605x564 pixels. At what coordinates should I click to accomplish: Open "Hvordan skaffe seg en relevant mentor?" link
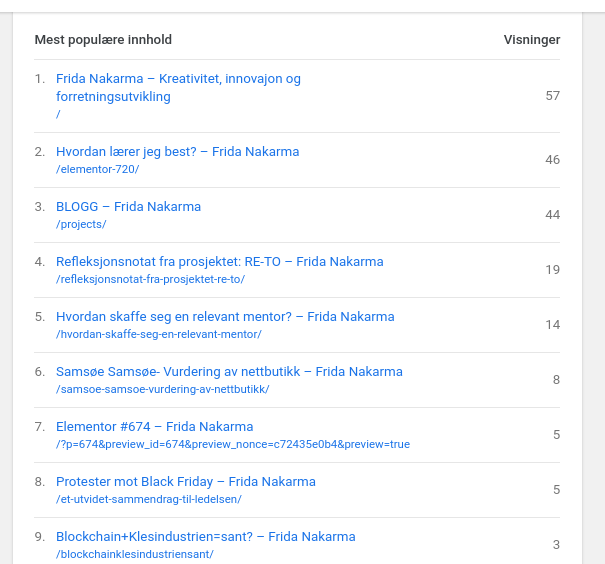pos(225,317)
